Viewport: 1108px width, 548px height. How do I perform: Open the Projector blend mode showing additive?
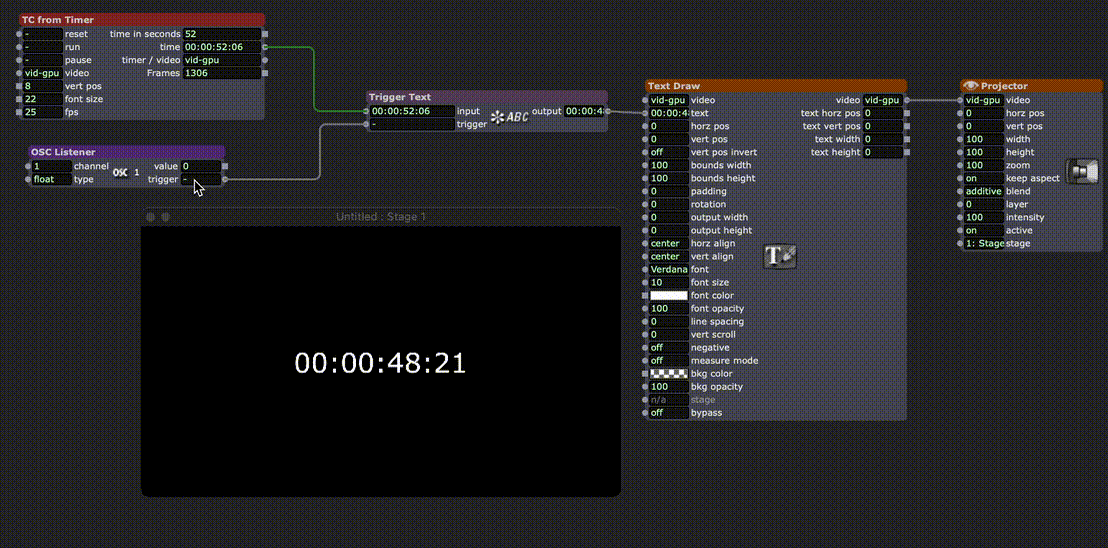click(x=982, y=191)
